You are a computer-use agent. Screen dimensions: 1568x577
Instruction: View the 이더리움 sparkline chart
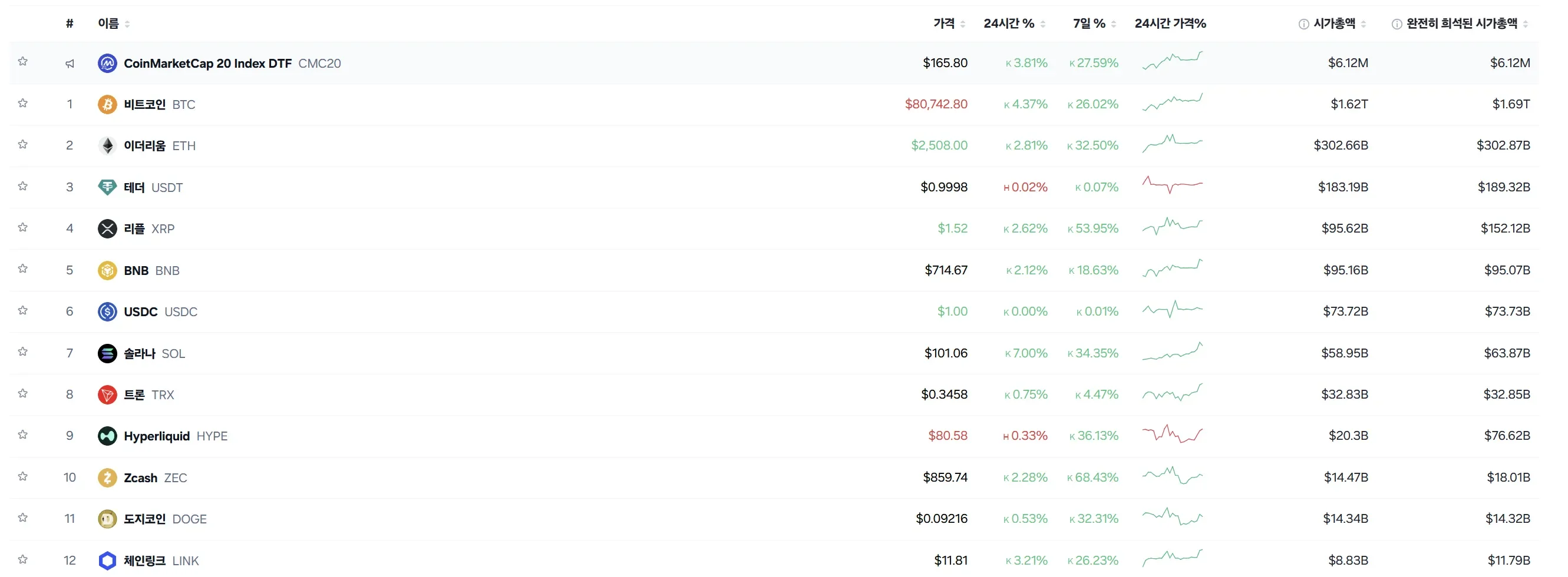(1173, 144)
